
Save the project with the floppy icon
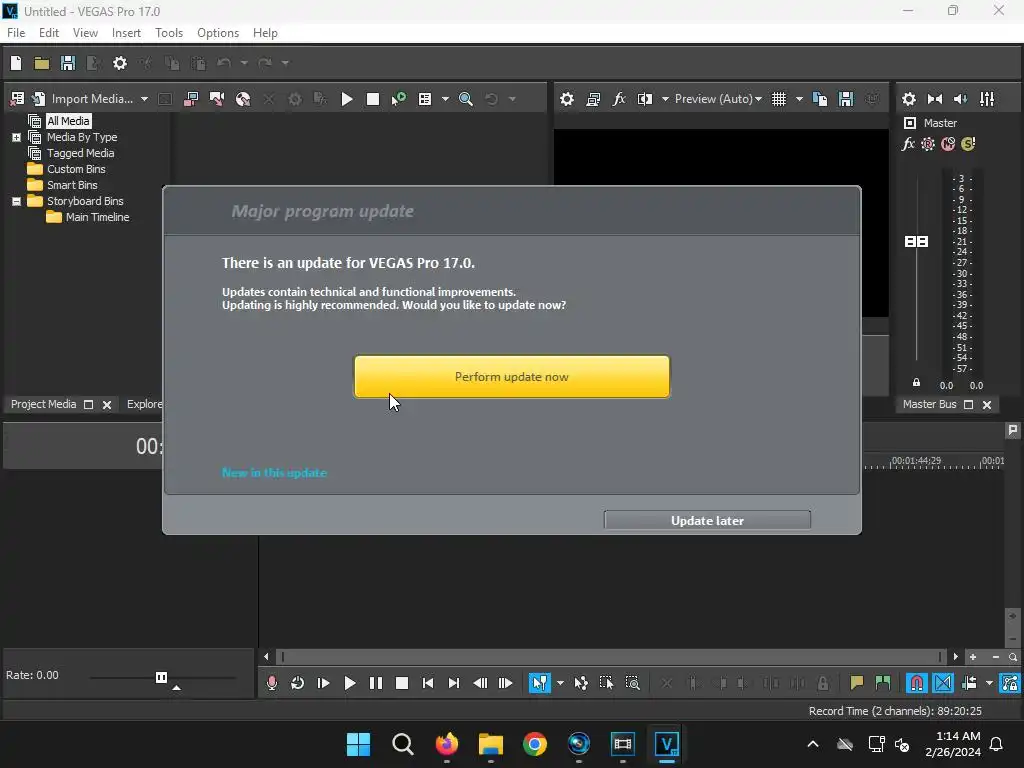(68, 63)
